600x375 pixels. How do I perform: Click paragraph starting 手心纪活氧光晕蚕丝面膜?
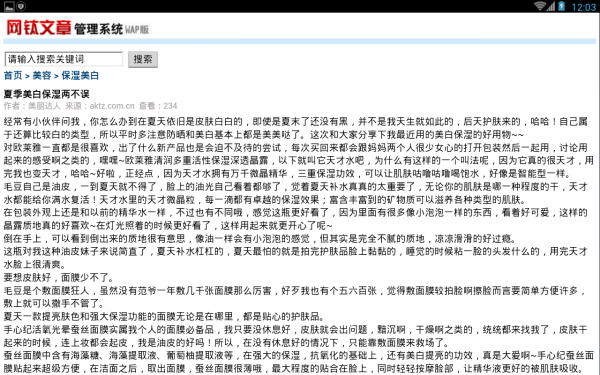click(296, 336)
